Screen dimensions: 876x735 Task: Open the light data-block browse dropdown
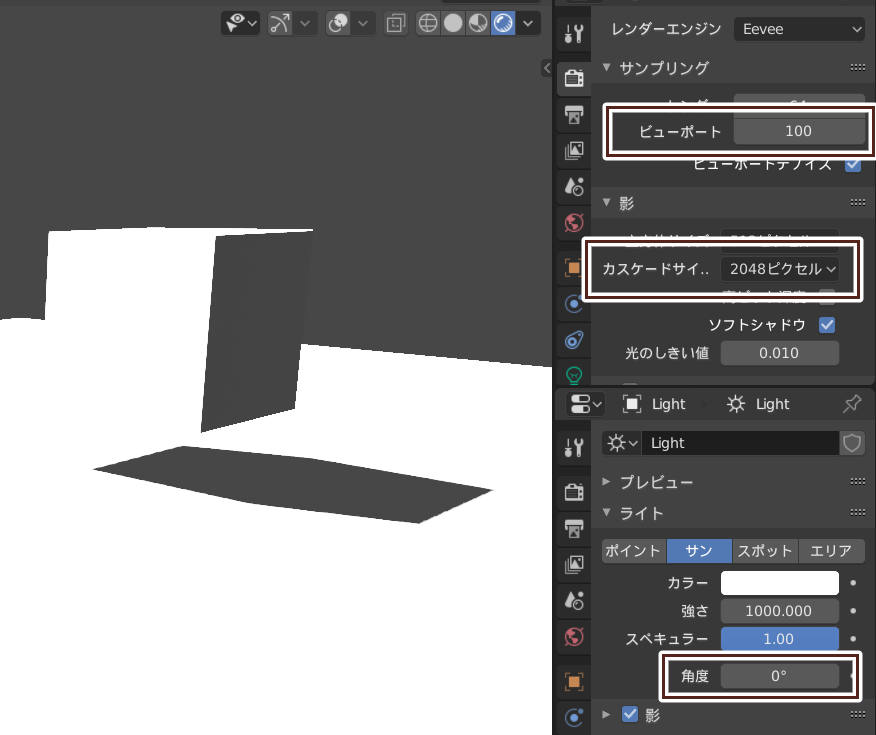click(622, 443)
